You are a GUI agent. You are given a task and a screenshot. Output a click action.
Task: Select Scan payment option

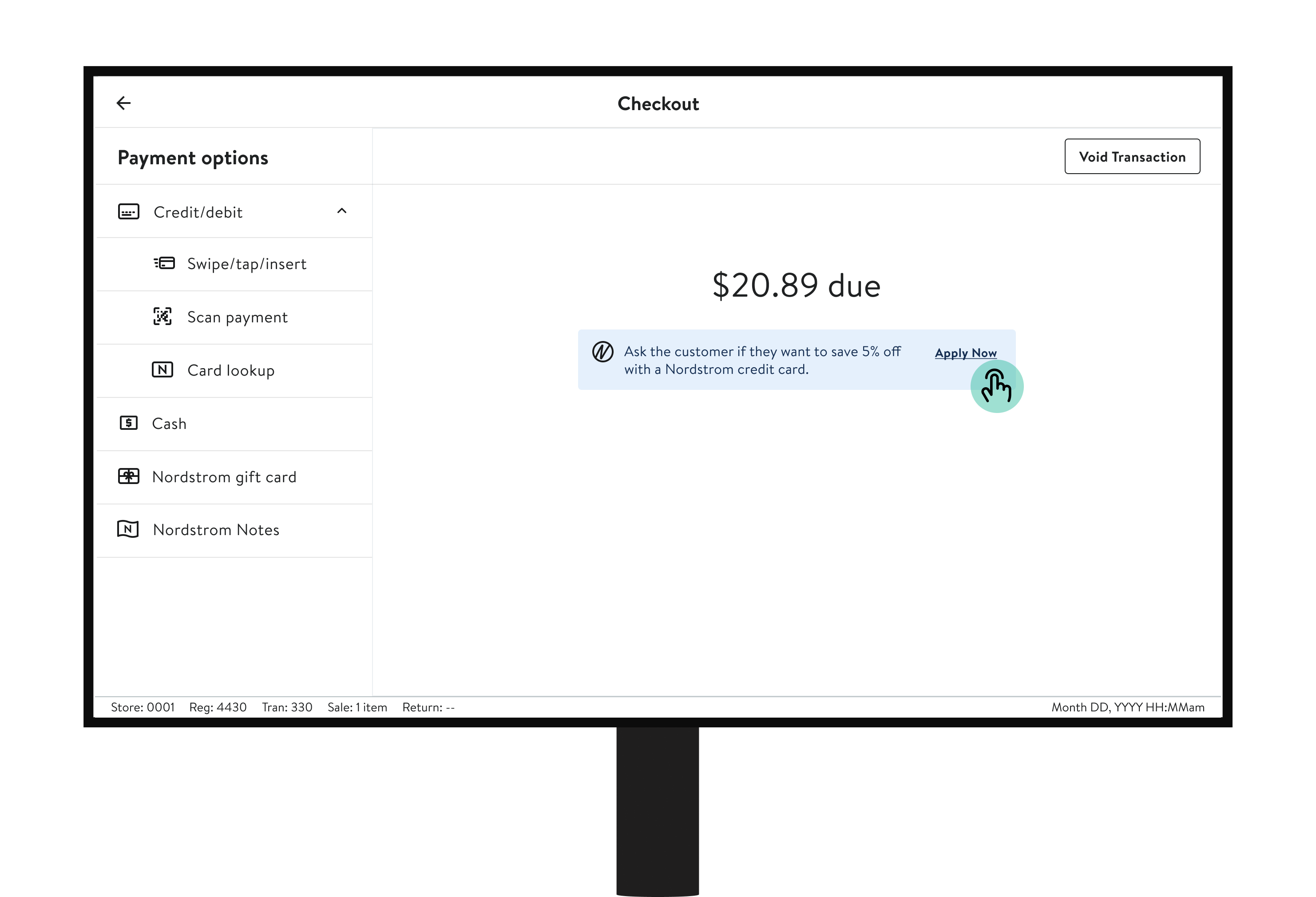pyautogui.click(x=234, y=317)
